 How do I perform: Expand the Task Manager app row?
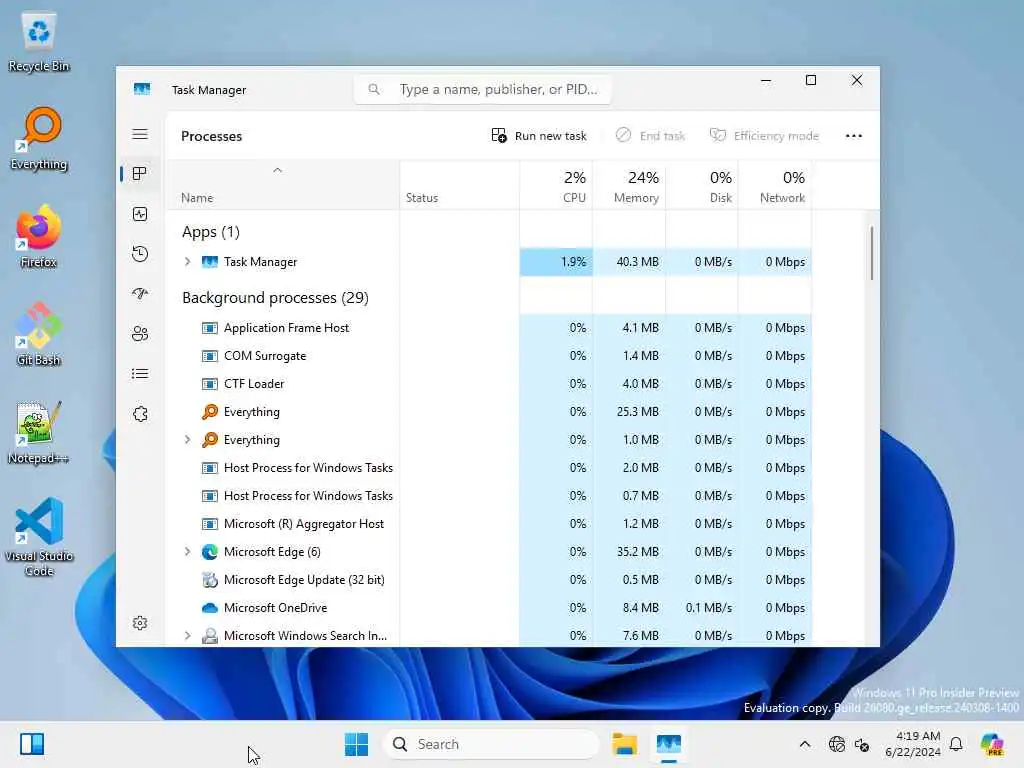[x=187, y=262]
